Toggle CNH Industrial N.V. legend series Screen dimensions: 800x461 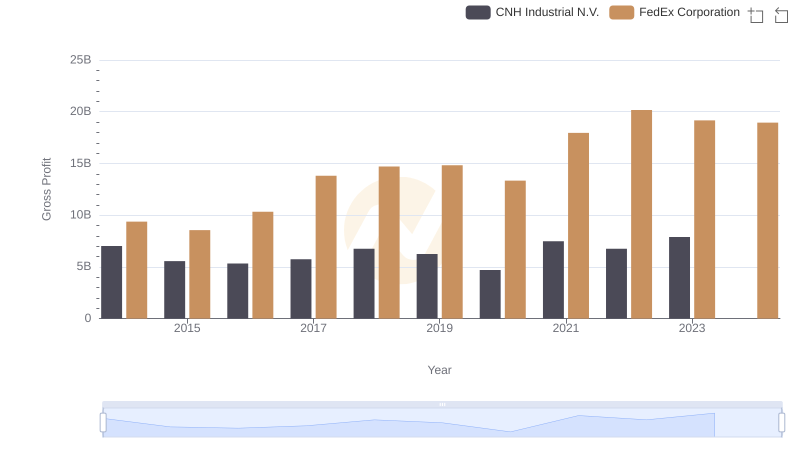(x=532, y=12)
